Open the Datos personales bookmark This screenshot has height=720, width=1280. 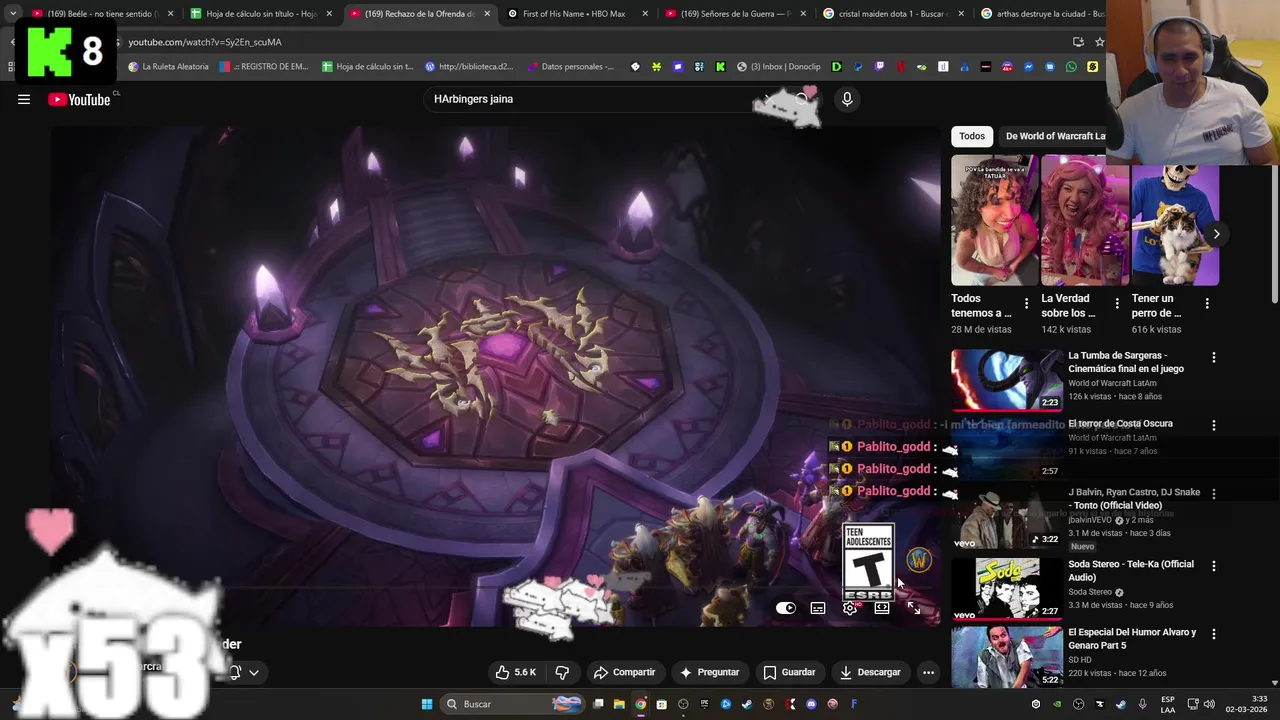coord(570,67)
